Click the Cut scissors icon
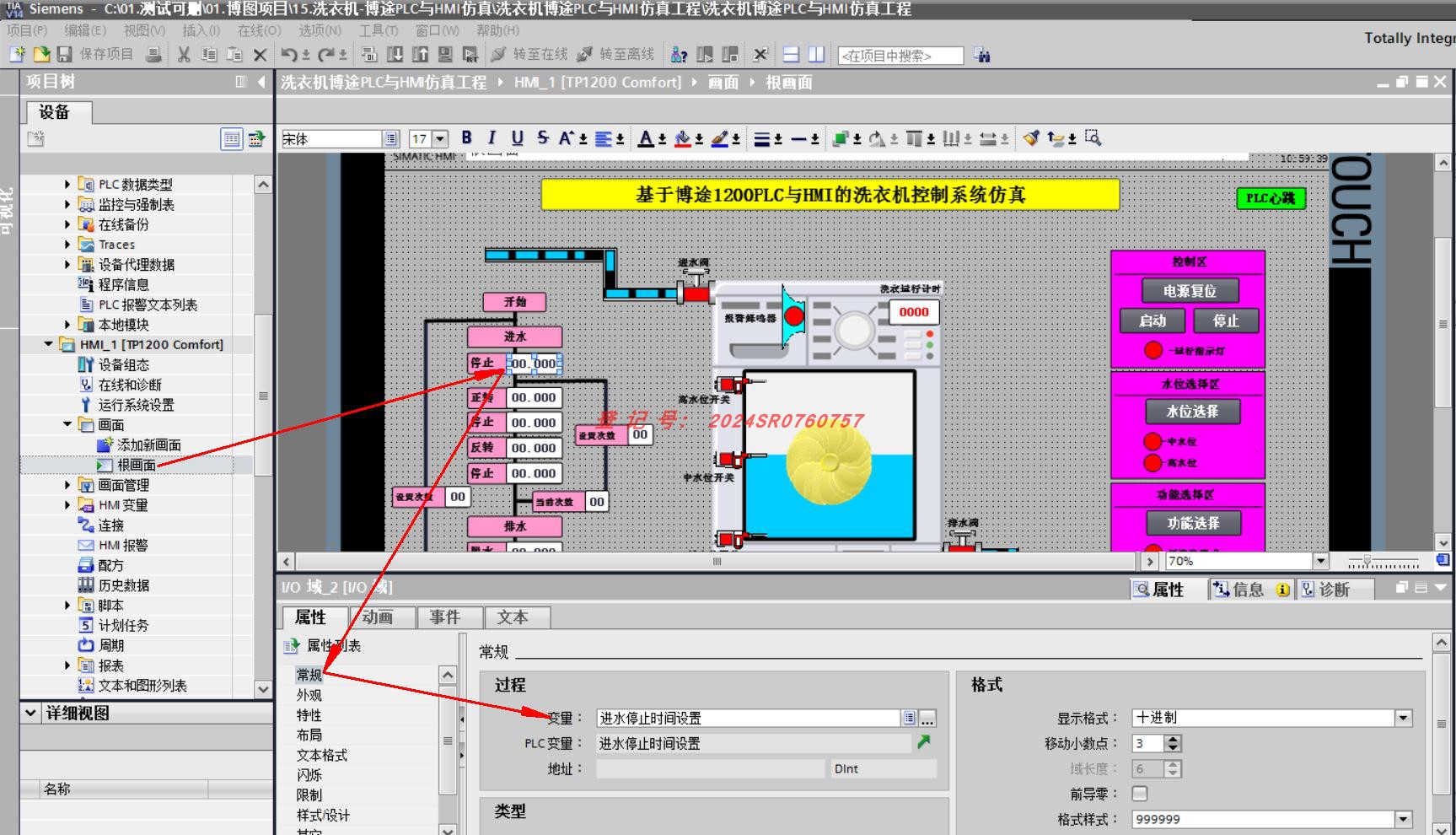Image resolution: width=1456 pixels, height=835 pixels. [184, 55]
